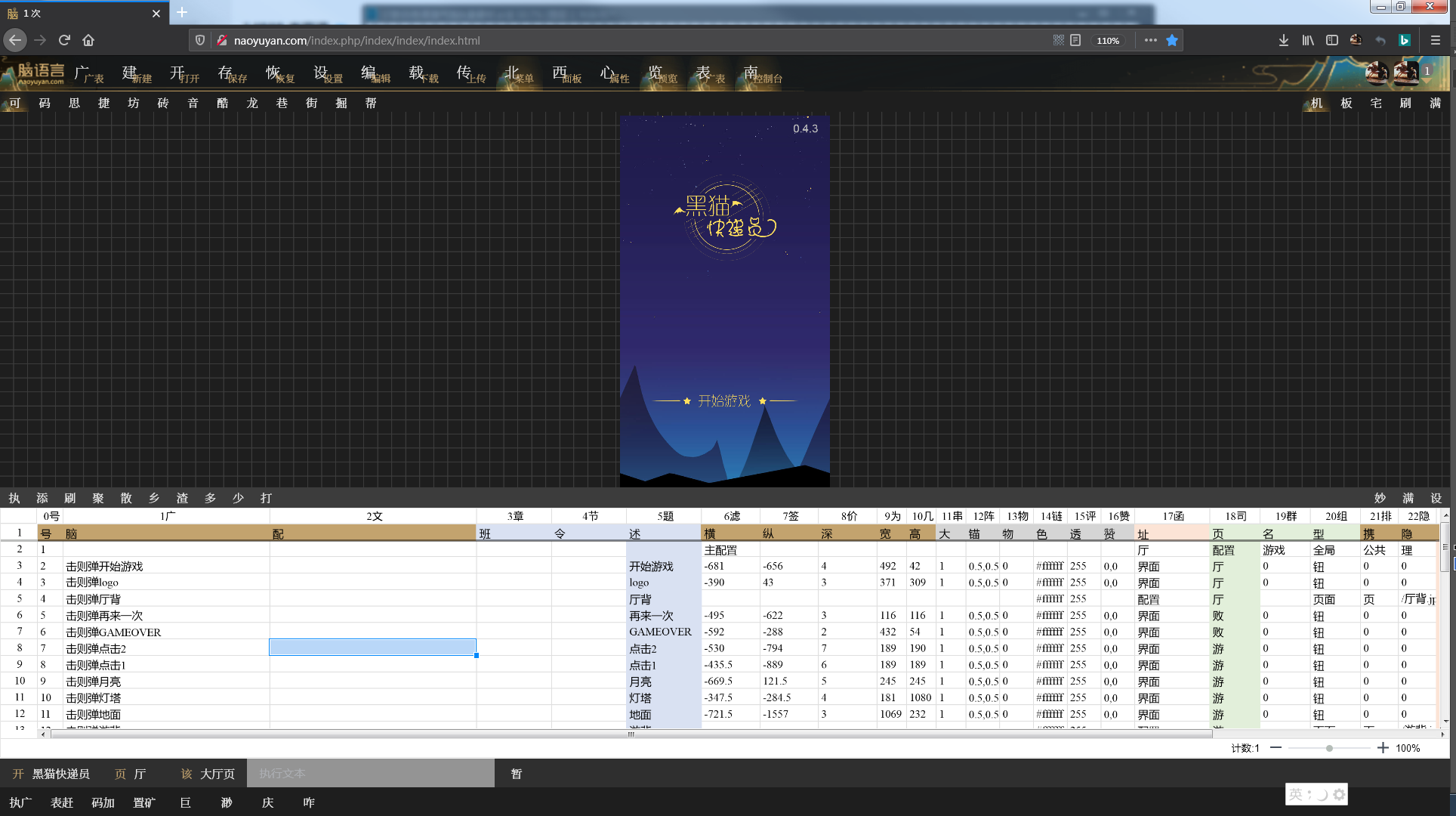Toggle the 机 device view mode
The image size is (1456, 816).
1316,104
